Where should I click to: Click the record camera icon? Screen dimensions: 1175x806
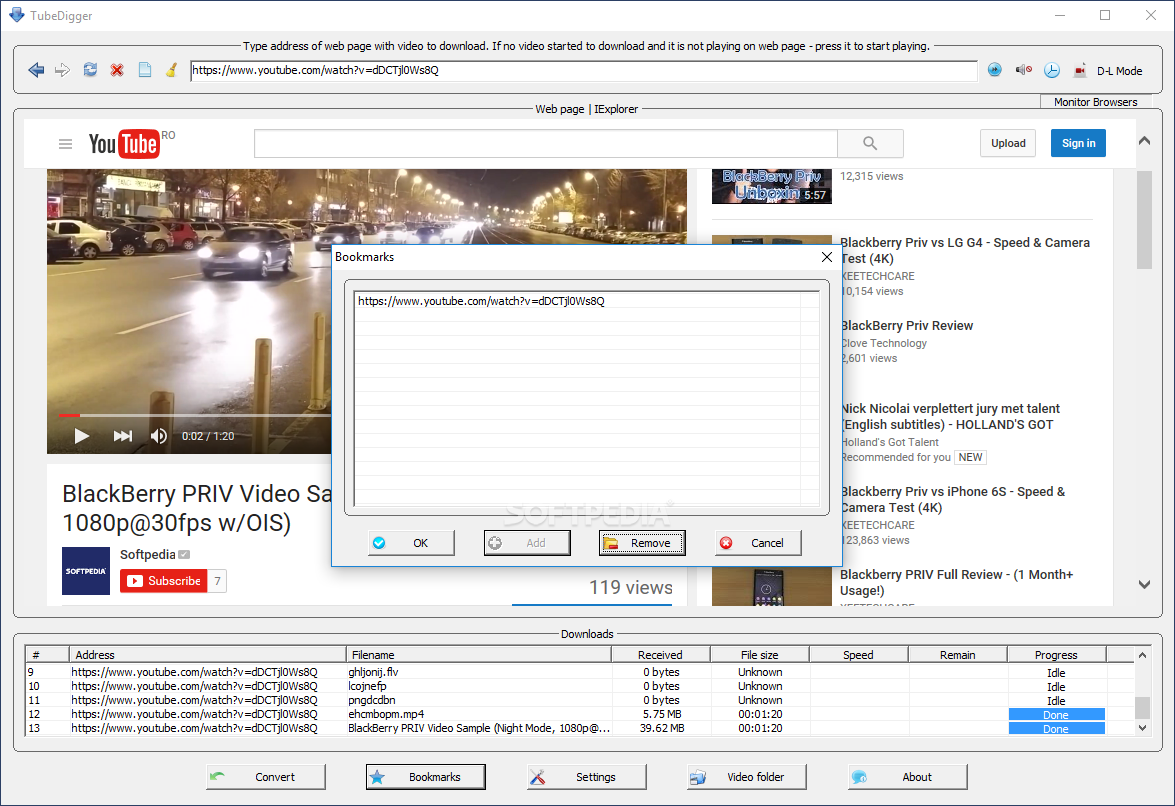tap(1080, 70)
